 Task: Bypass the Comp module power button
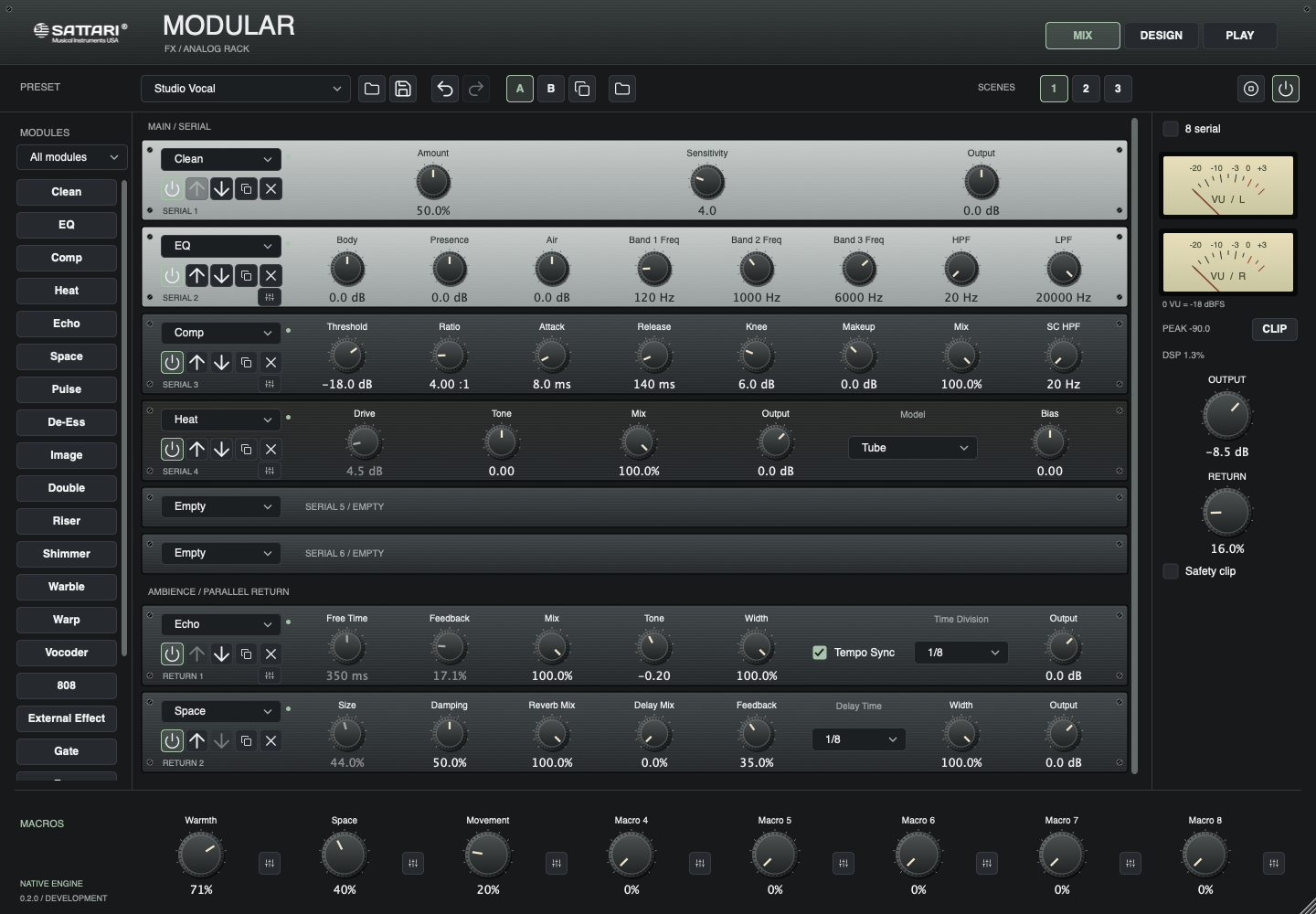pyautogui.click(x=172, y=363)
